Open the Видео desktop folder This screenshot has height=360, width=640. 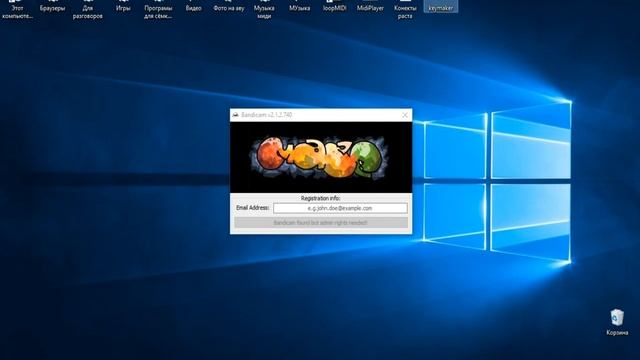click(x=193, y=7)
